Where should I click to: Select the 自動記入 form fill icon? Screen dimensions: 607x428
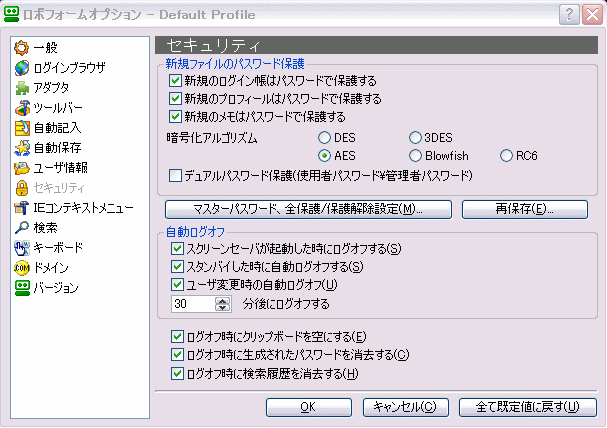[22, 128]
